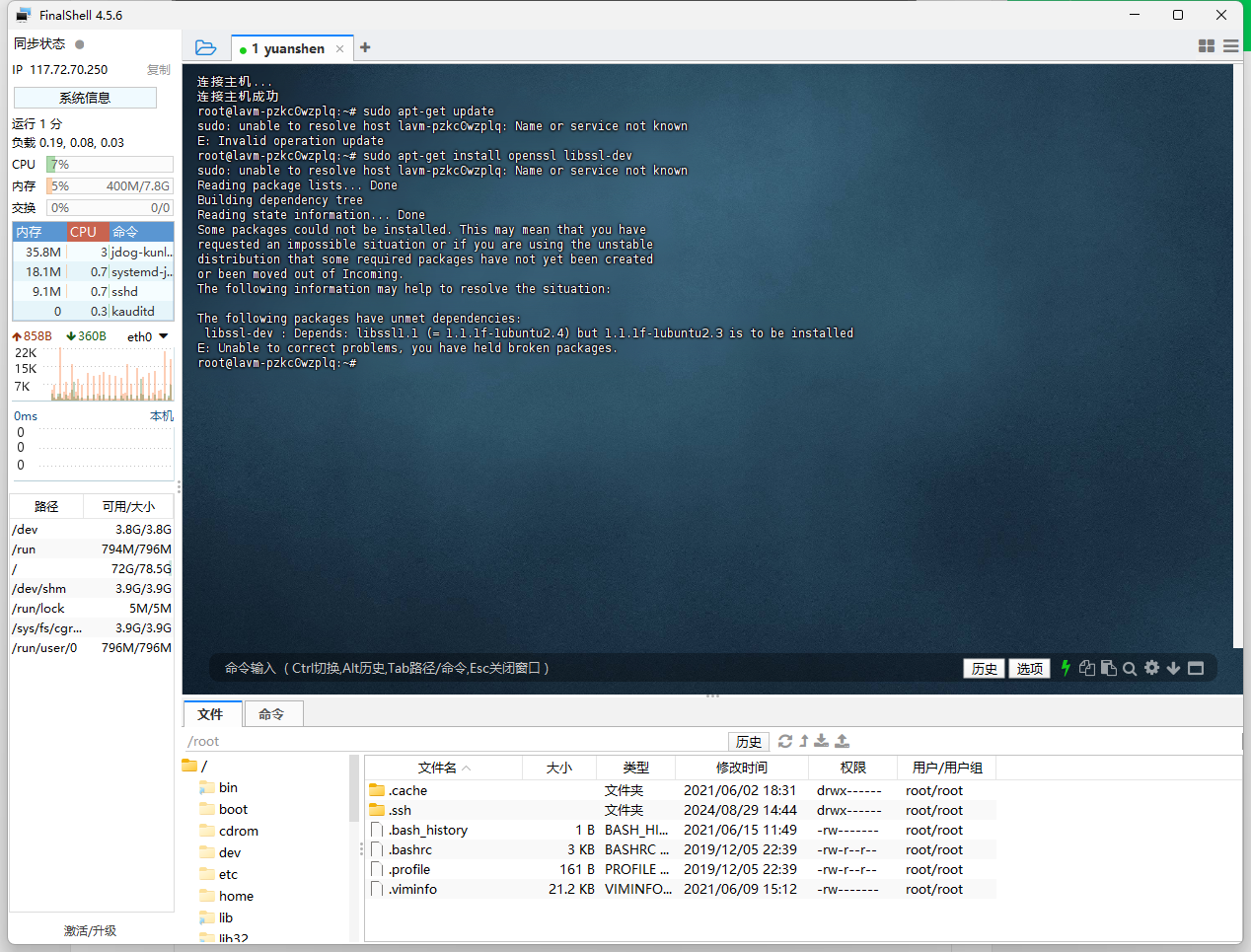Image resolution: width=1251 pixels, height=952 pixels.
Task: Jump to terminal bottom arrow icon
Action: pos(1173,668)
